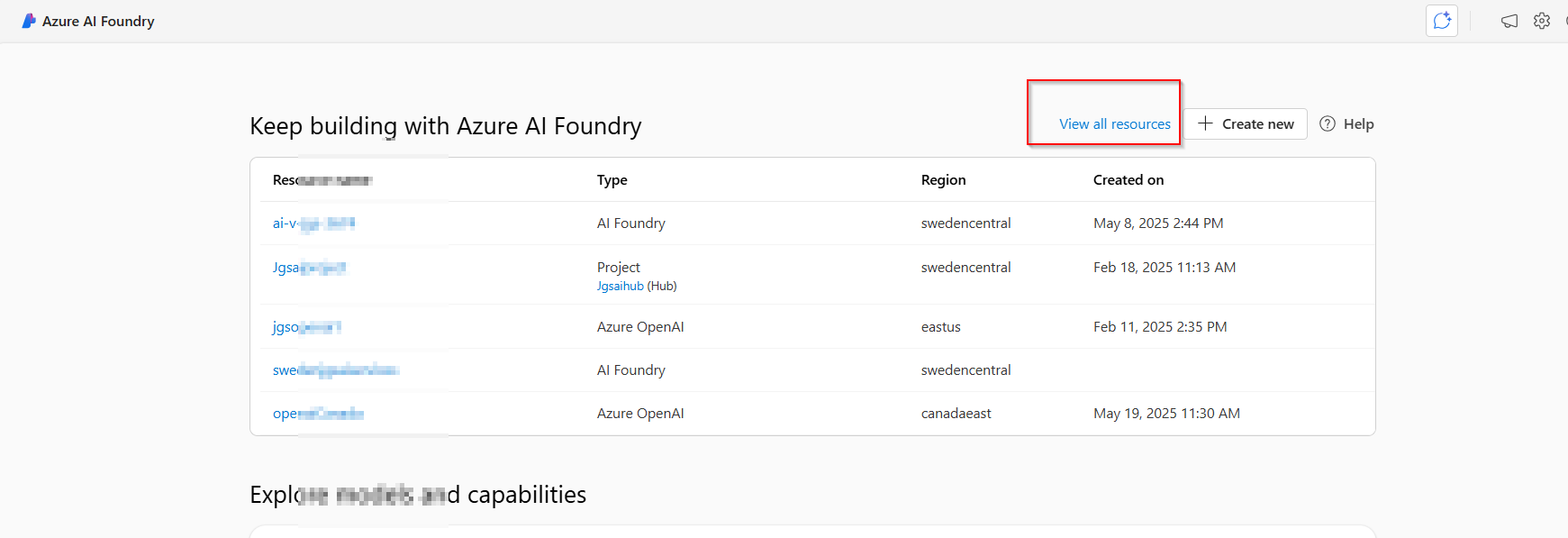The height and width of the screenshot is (538, 1568).
Task: Open the feedback megaphone icon
Action: (1509, 21)
